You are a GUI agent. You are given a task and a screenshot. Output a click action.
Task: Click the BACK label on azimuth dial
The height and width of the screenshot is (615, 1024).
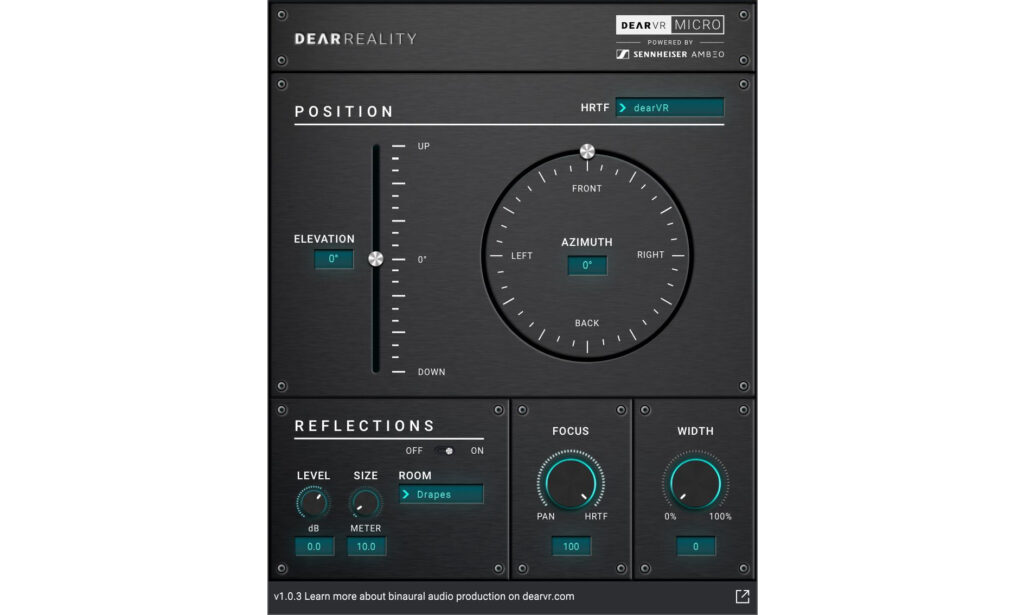tap(587, 323)
